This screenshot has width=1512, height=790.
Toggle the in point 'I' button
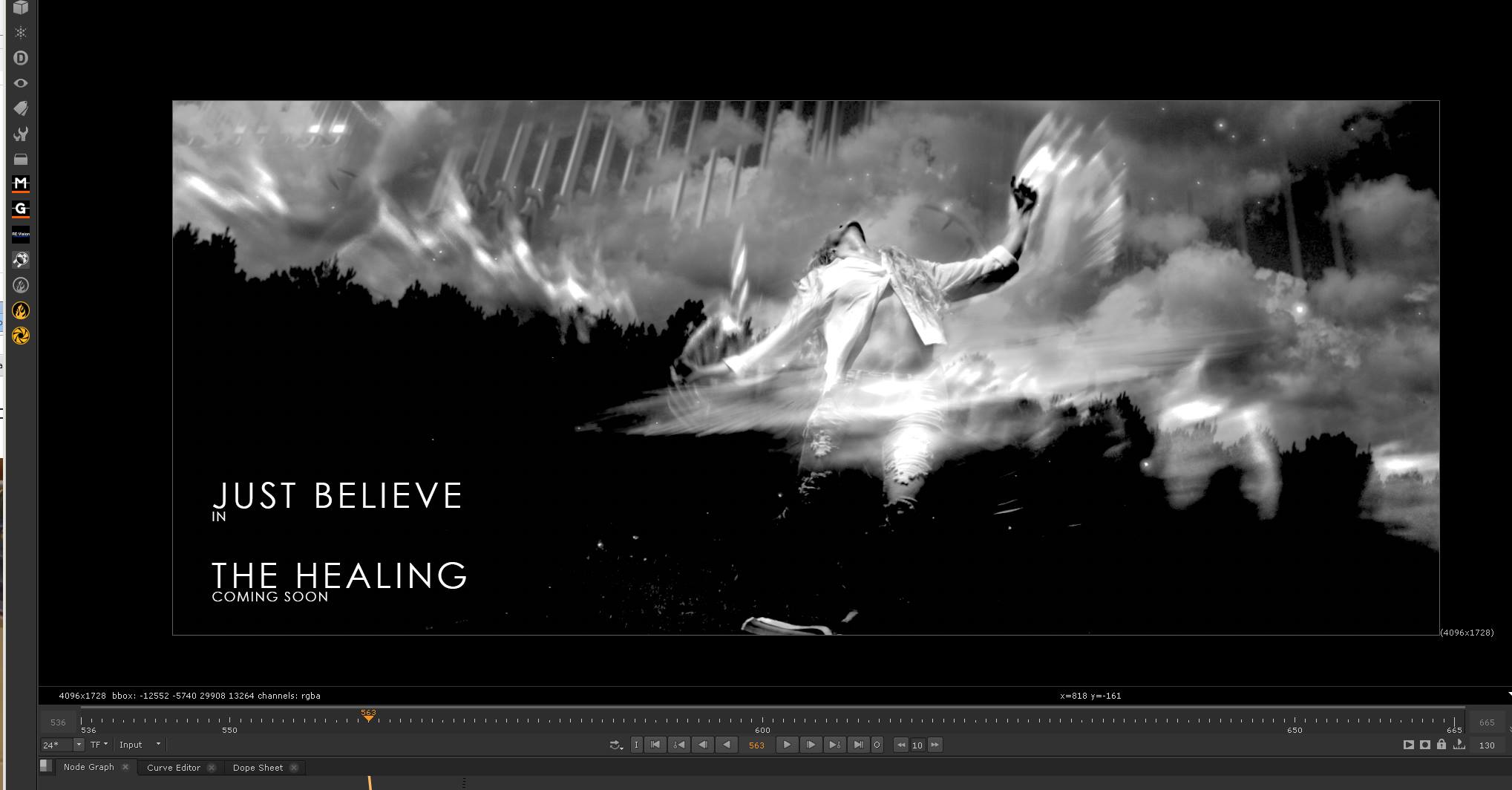pyautogui.click(x=636, y=745)
